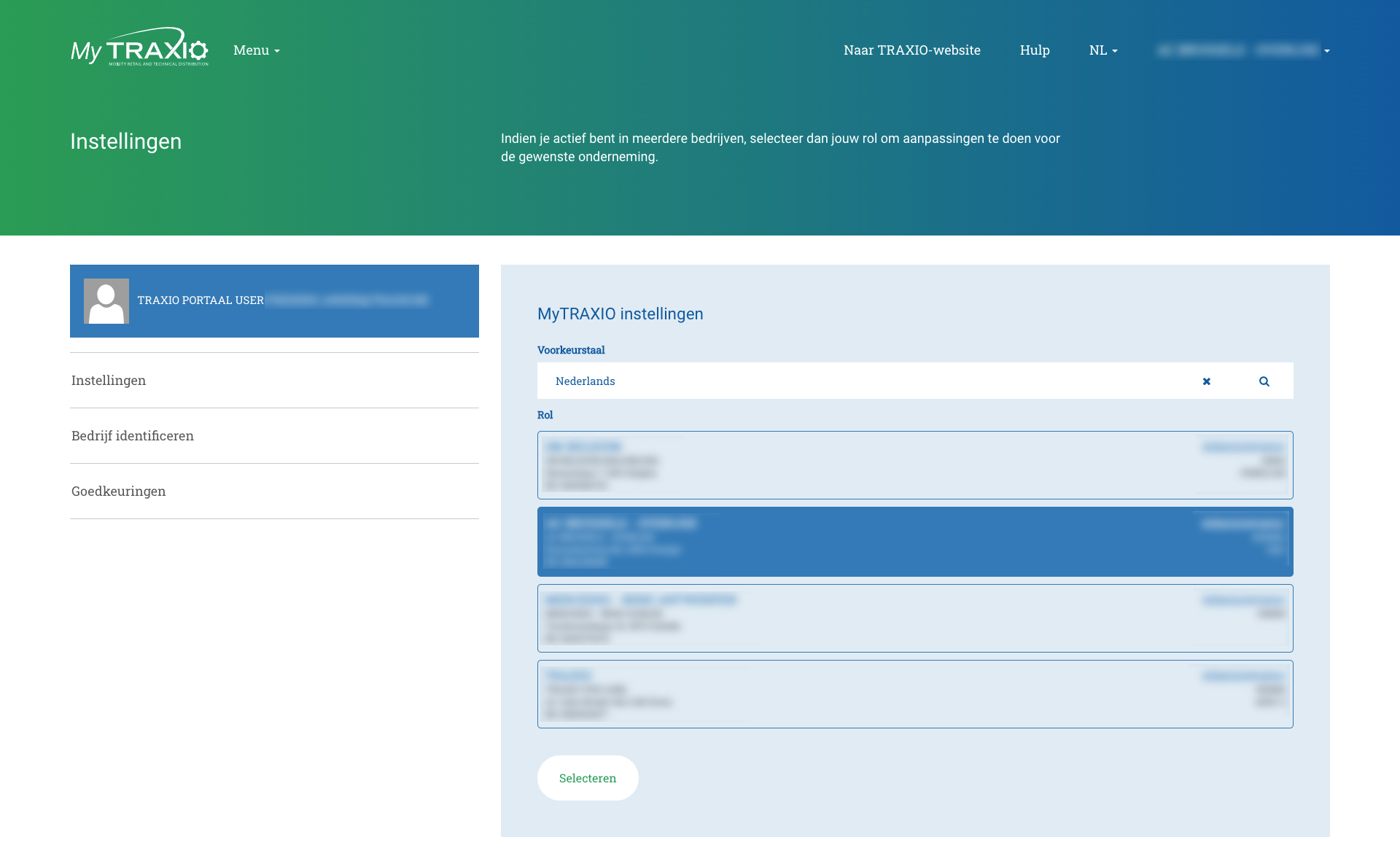Select the last role card in the Rol list
This screenshot has height=856, width=1400.
coord(915,694)
